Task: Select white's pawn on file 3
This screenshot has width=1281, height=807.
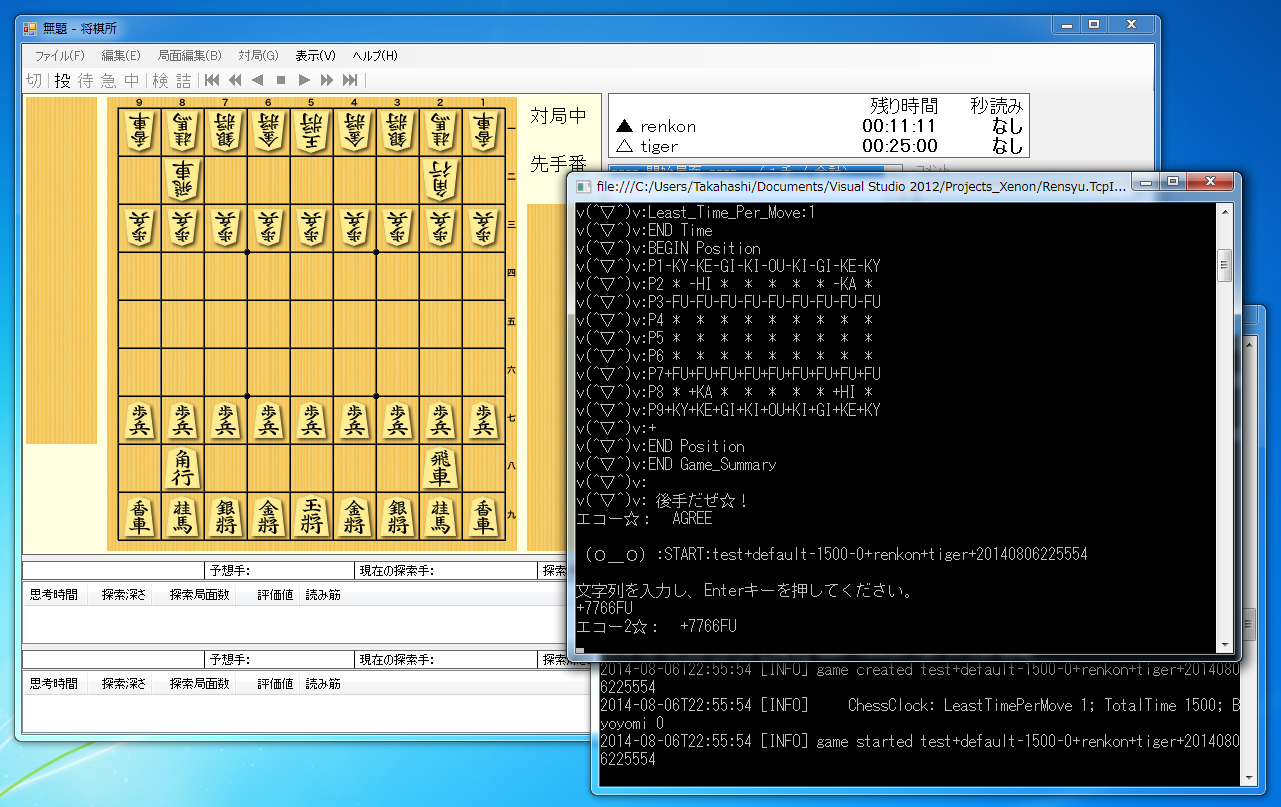Action: pos(398,228)
